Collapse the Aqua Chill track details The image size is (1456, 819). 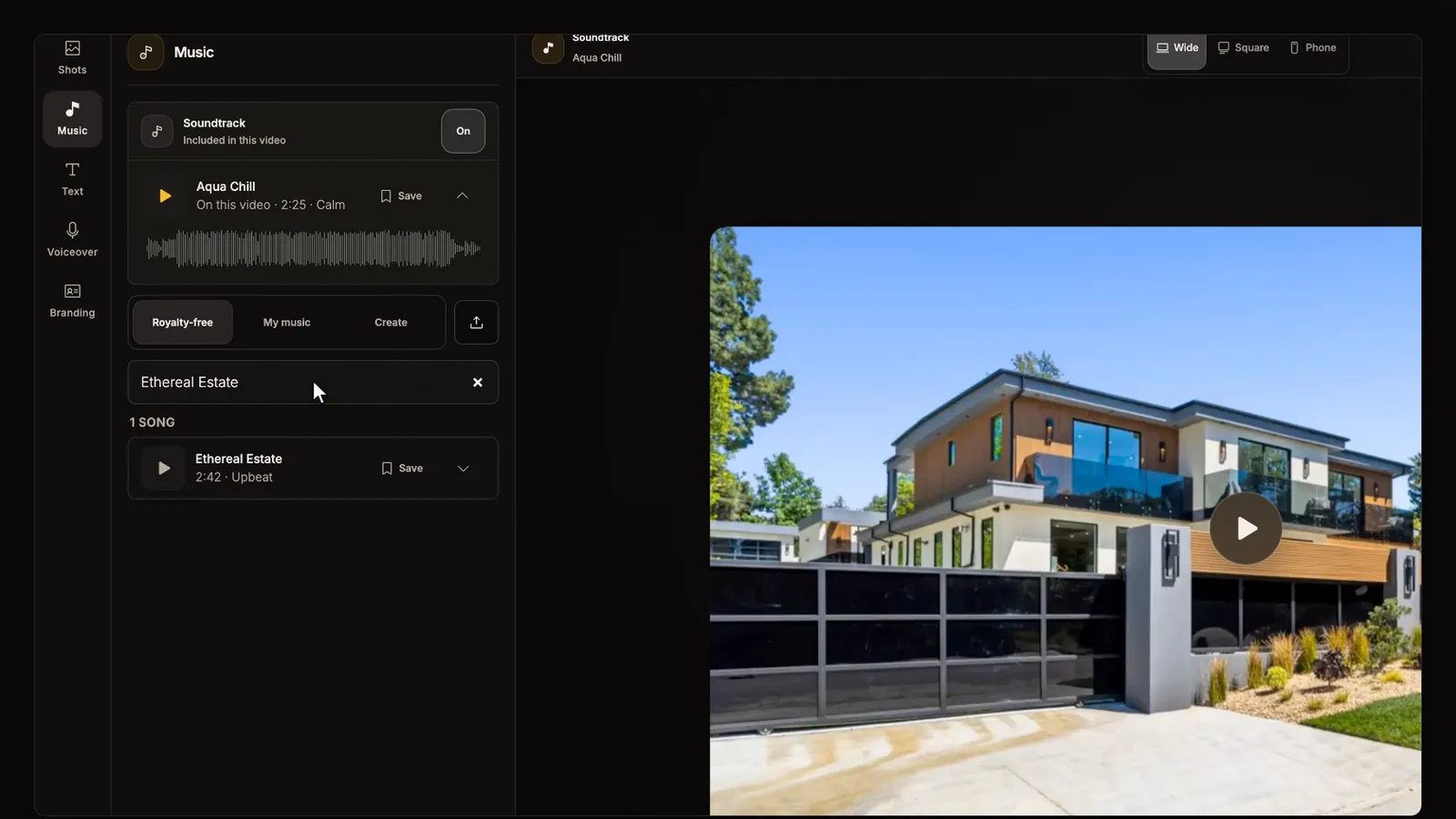click(462, 196)
